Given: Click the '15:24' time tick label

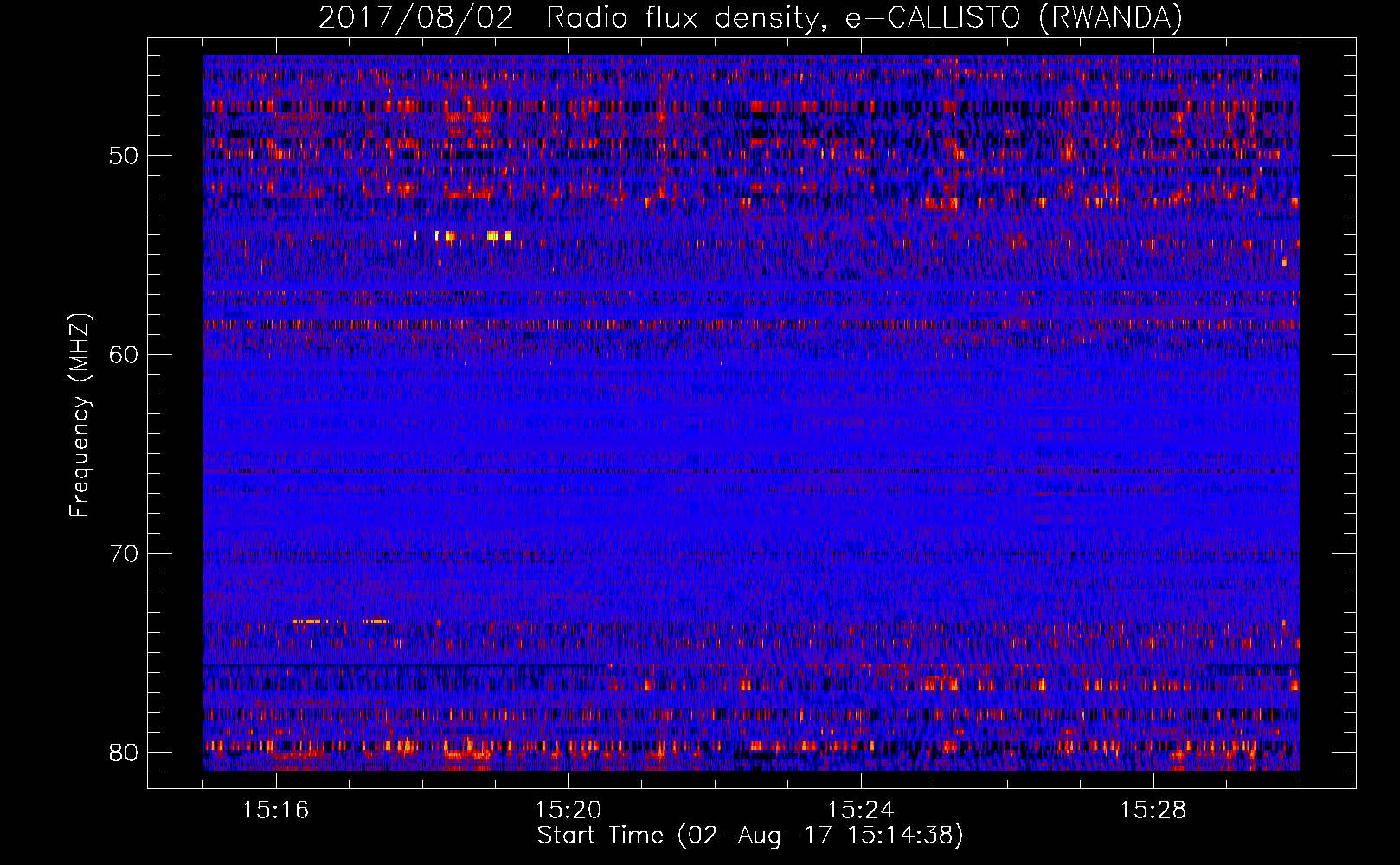Looking at the screenshot, I should [861, 810].
